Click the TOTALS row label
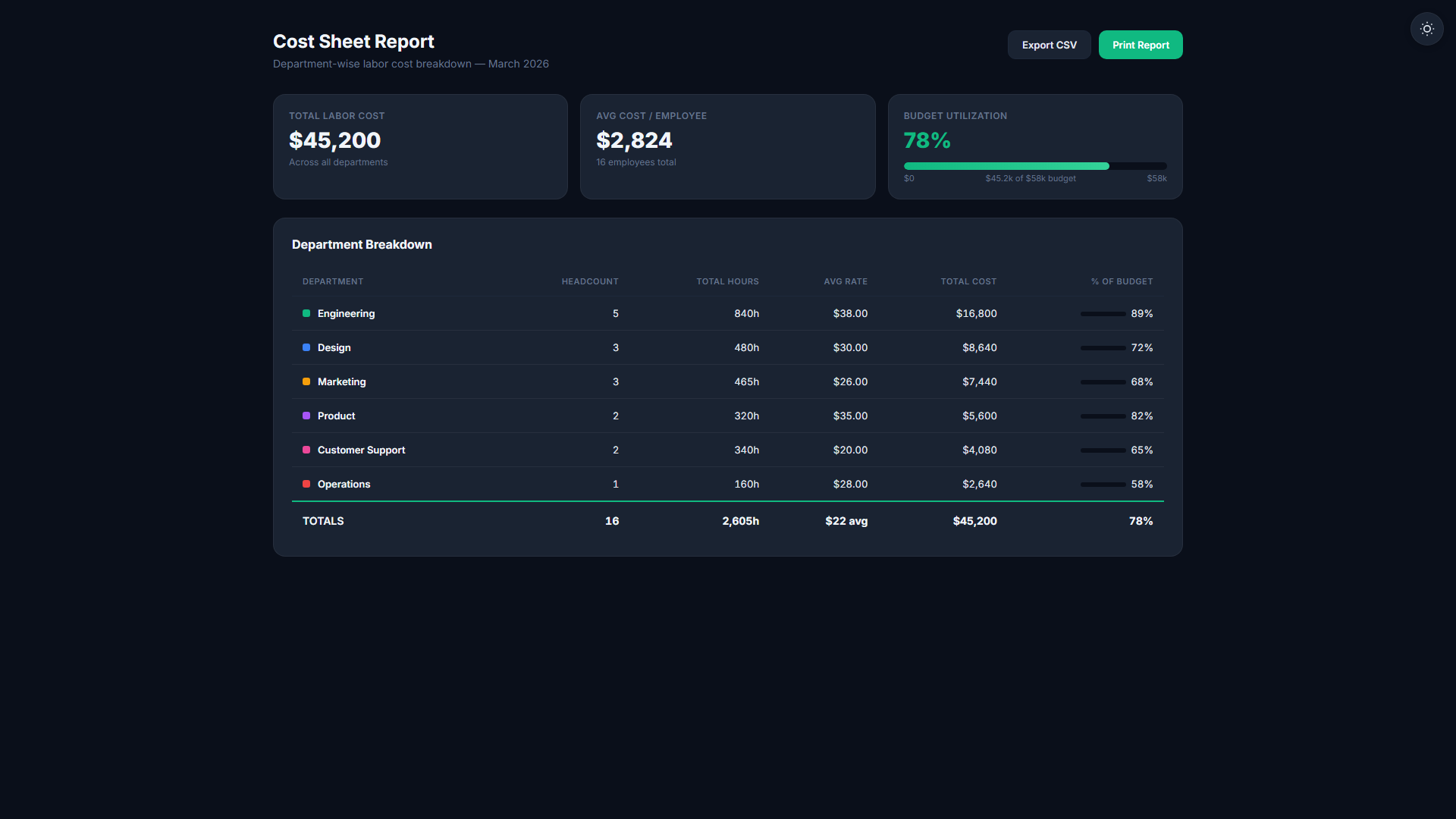 pos(323,521)
